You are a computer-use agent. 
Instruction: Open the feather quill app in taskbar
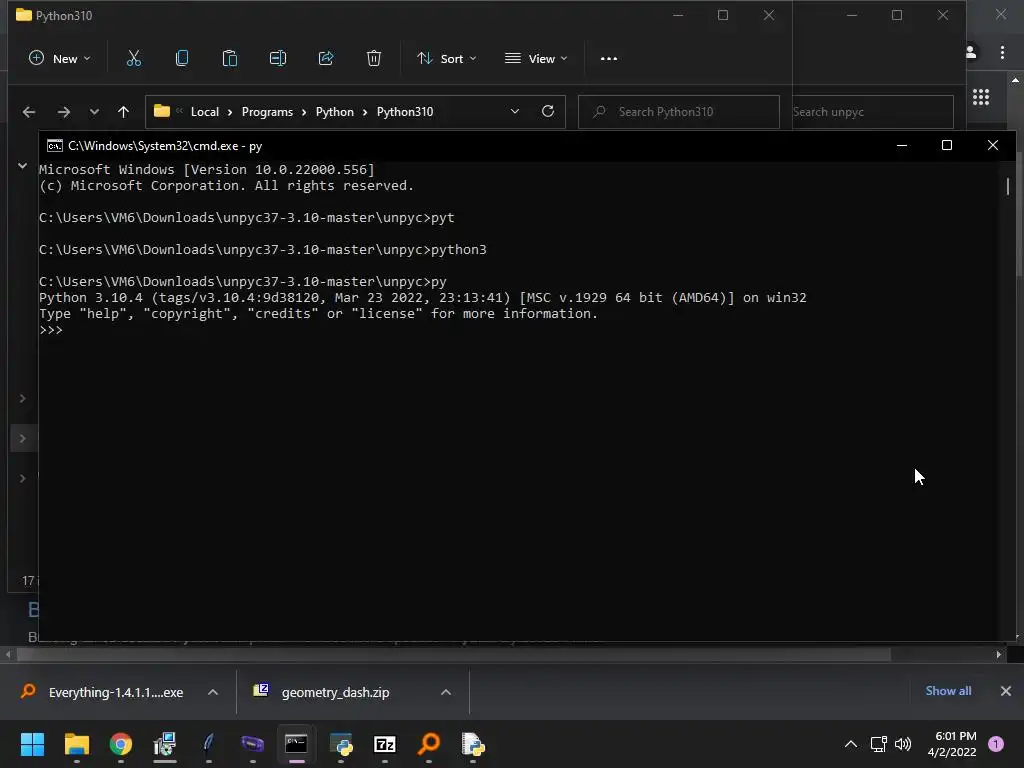coord(208,744)
